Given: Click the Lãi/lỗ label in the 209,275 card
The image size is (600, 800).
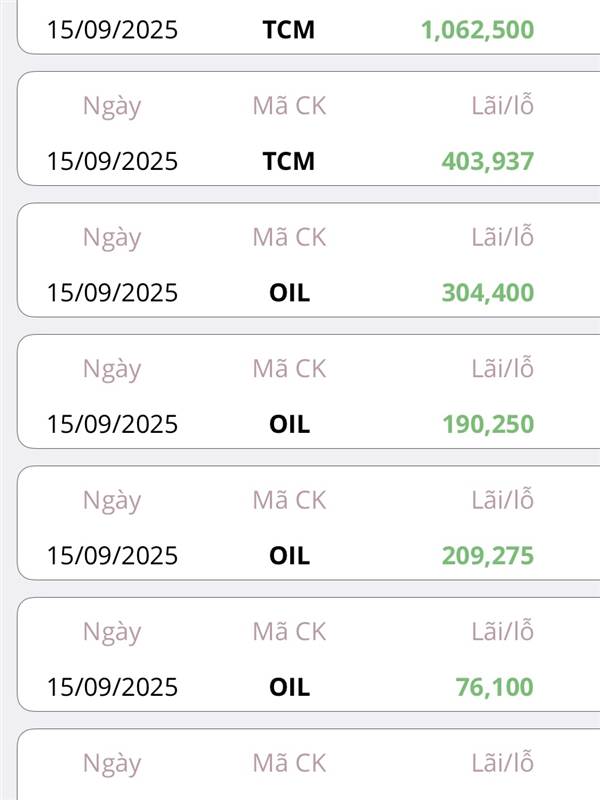Looking at the screenshot, I should [x=503, y=499].
